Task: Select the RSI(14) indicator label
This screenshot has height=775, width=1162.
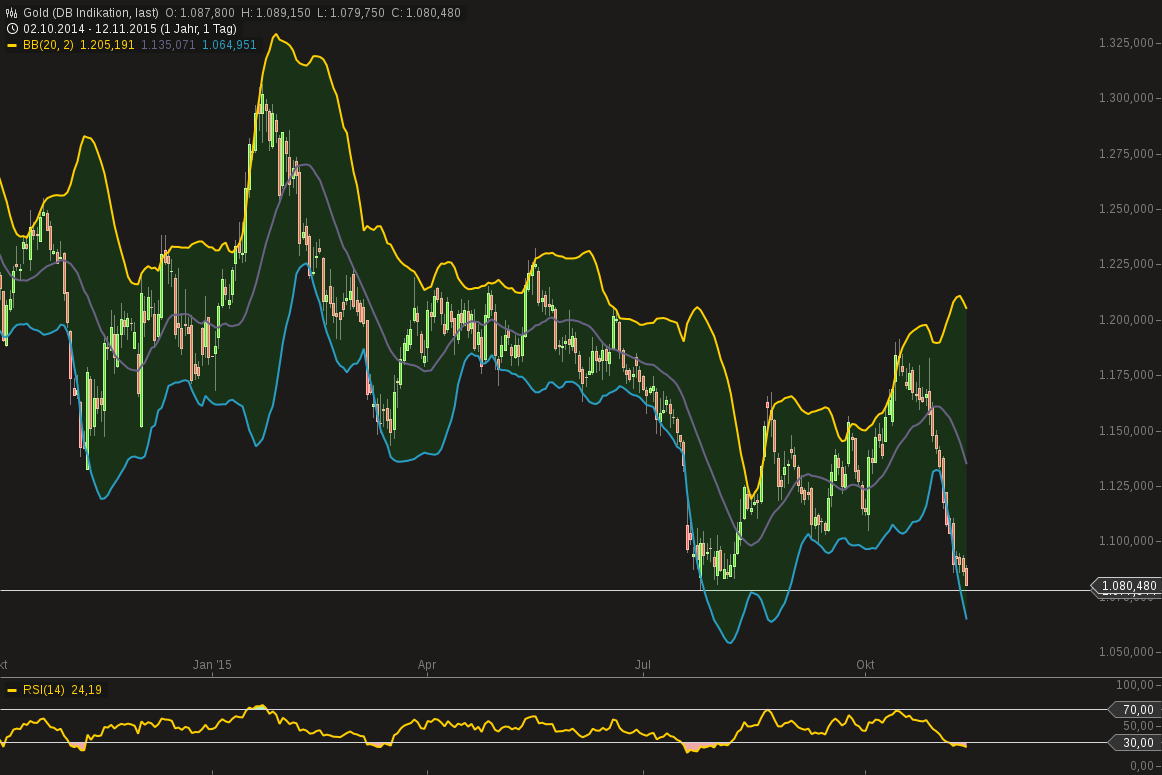Action: pyautogui.click(x=44, y=690)
